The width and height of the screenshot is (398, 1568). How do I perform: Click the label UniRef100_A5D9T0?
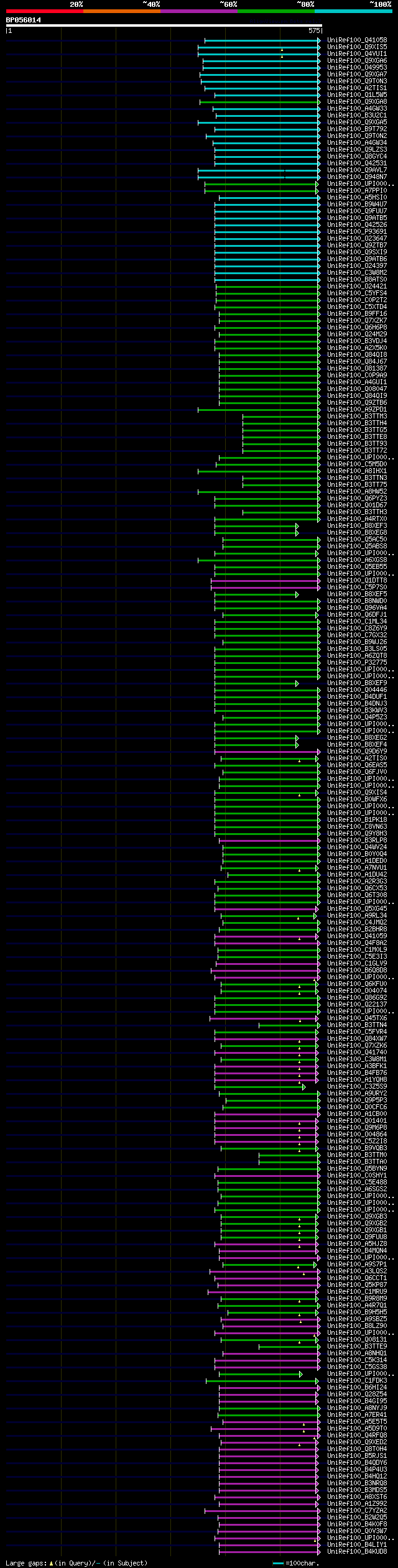click(x=357, y=1429)
